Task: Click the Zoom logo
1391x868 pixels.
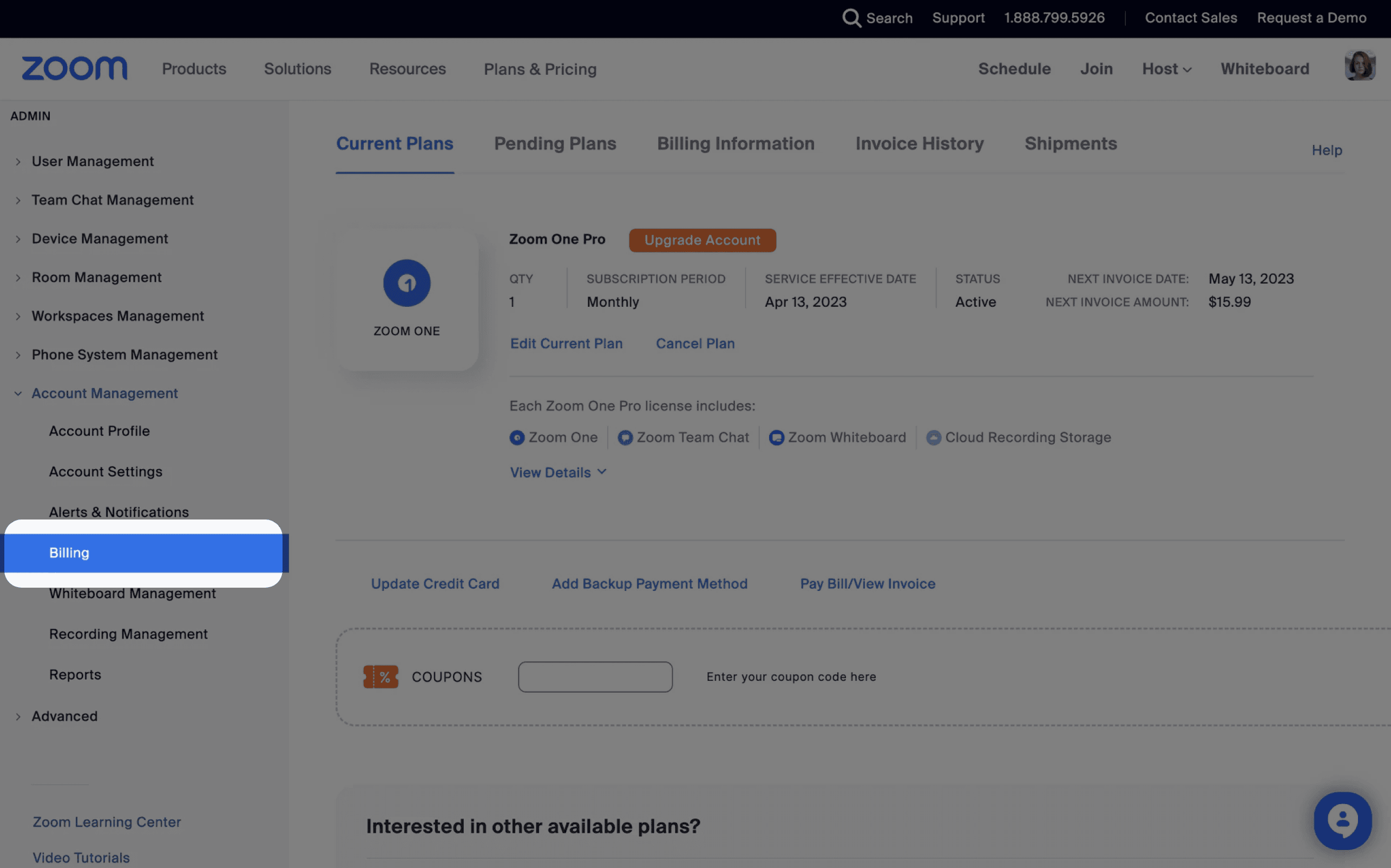Action: click(74, 68)
